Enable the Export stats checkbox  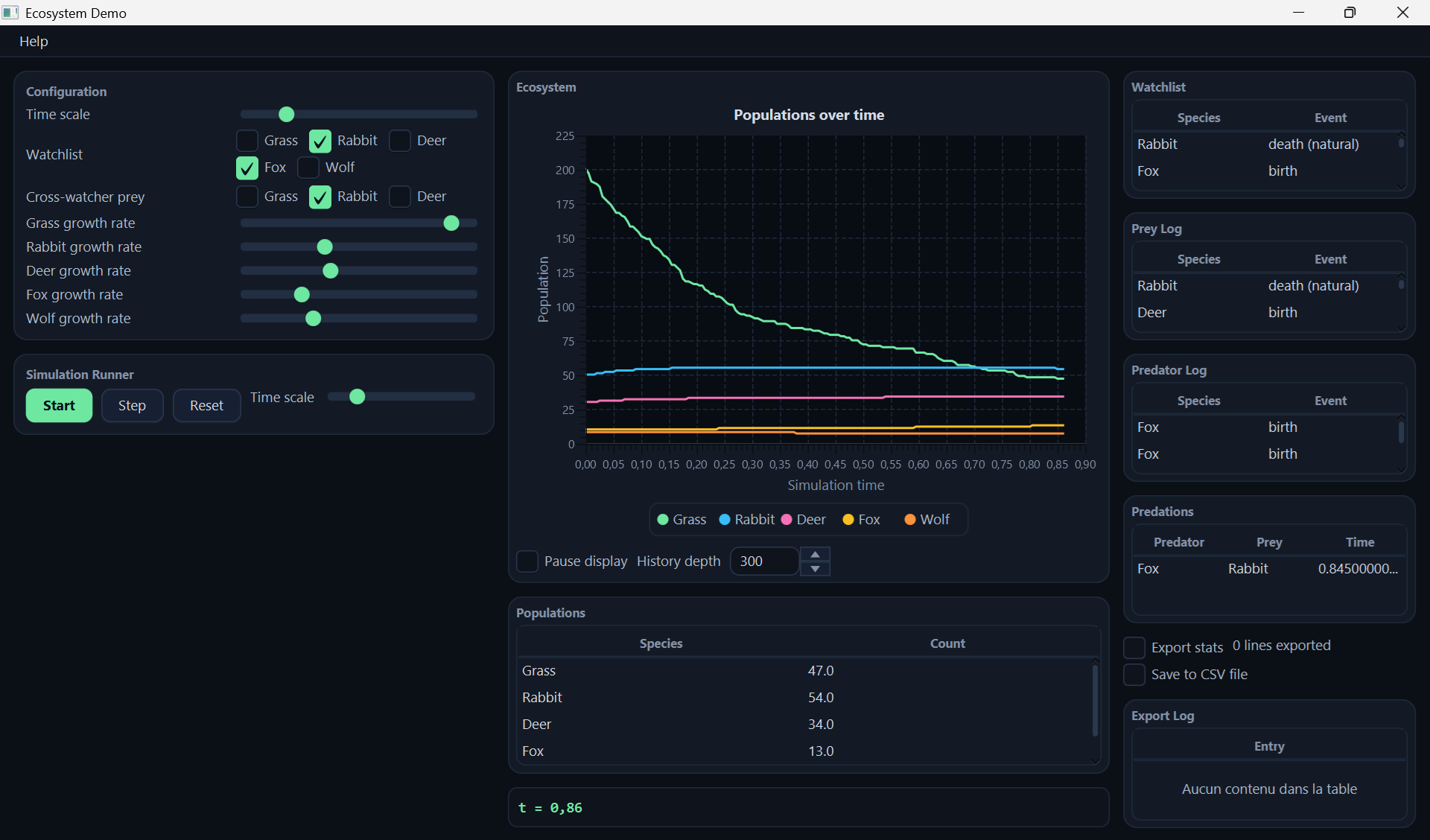click(1134, 648)
